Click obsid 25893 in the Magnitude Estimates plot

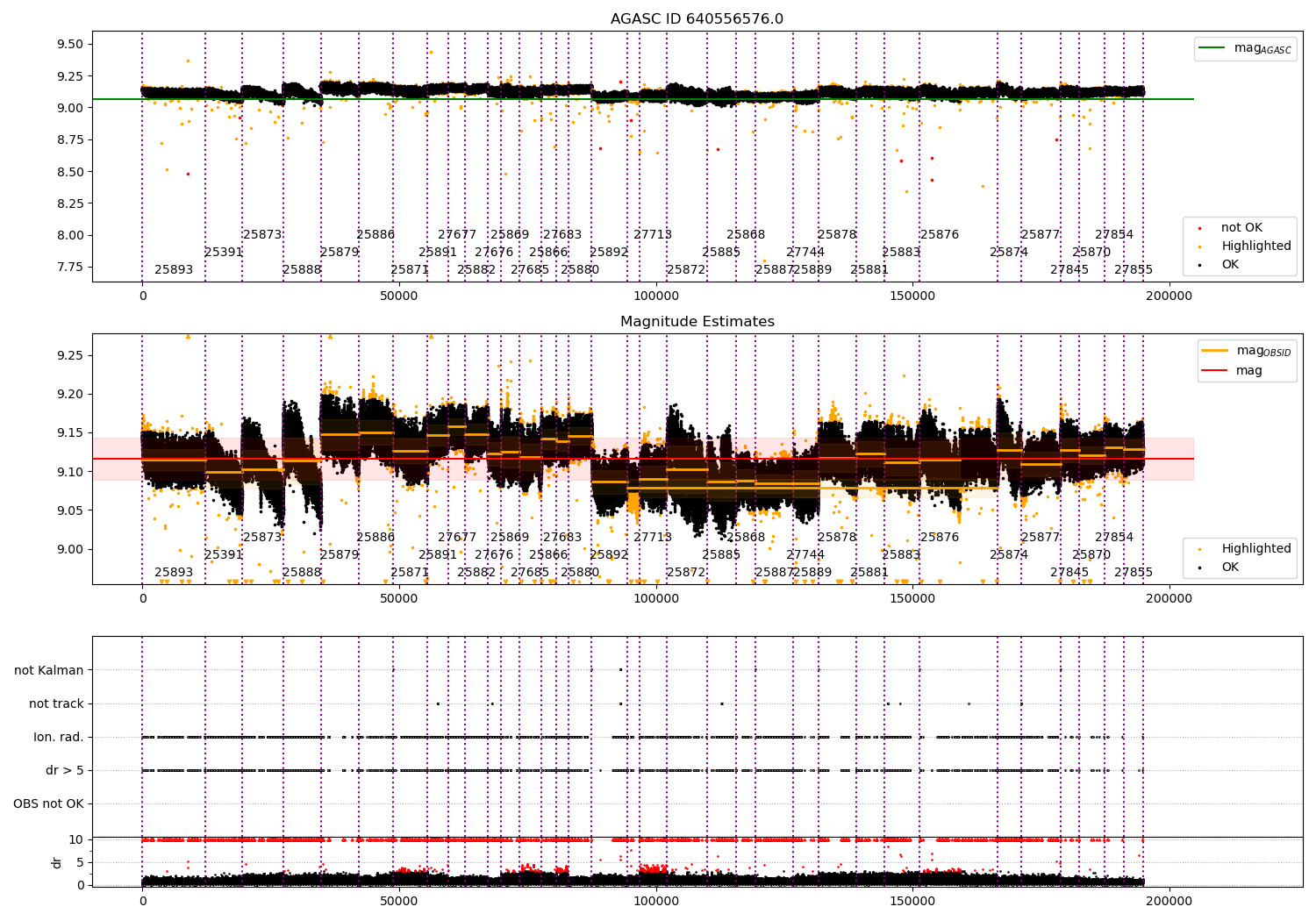(174, 572)
